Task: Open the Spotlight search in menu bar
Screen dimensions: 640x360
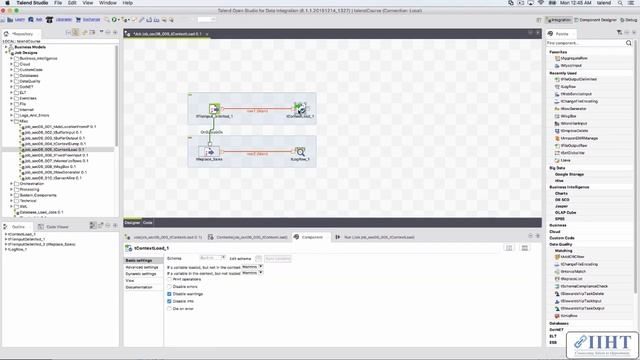Action: [x=620, y=3]
